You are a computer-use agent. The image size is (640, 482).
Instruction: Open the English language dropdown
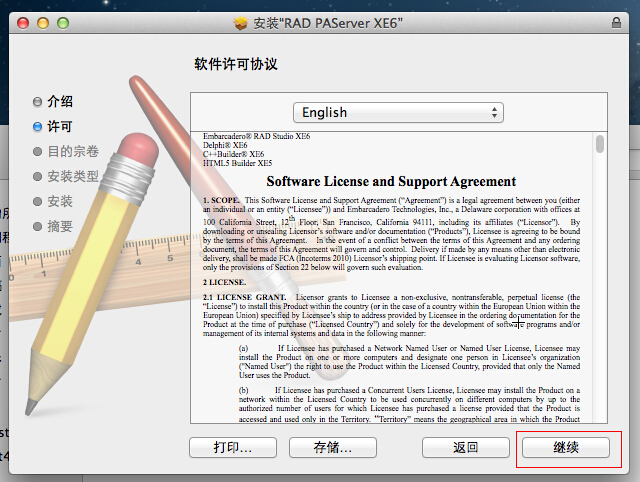pyautogui.click(x=398, y=112)
